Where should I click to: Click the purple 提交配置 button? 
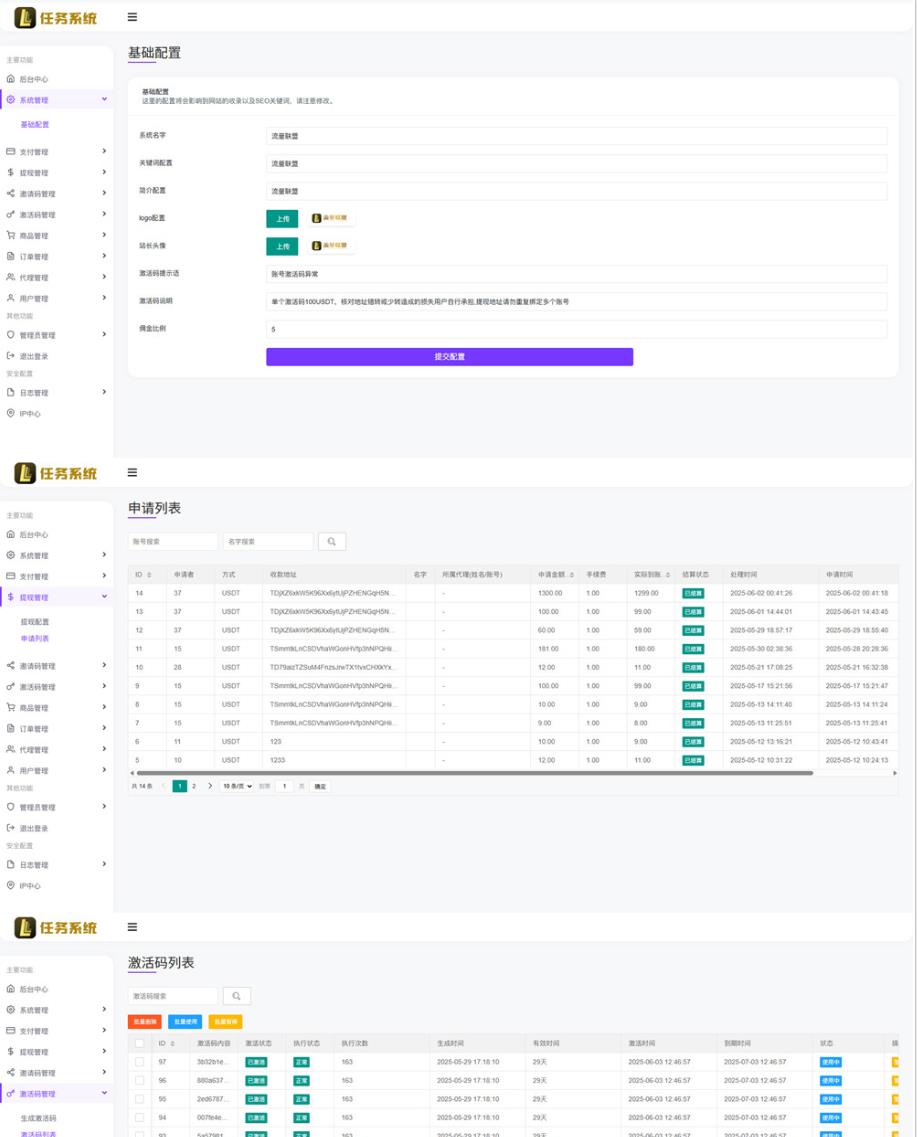pyautogui.click(x=449, y=357)
